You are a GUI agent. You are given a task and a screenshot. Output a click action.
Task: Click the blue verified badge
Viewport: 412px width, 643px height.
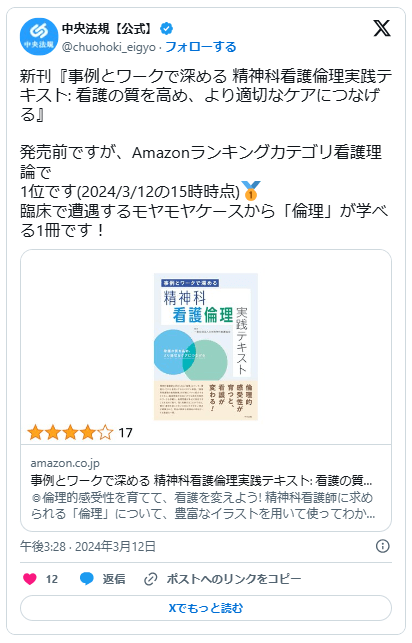[x=166, y=29]
